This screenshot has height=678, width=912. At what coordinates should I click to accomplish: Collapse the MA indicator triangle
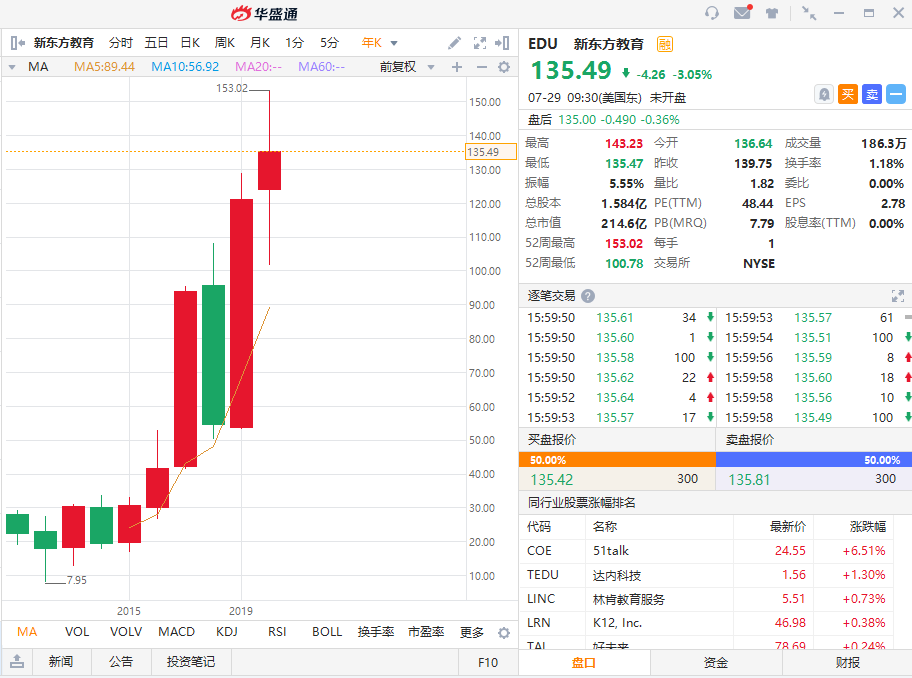(x=12, y=67)
